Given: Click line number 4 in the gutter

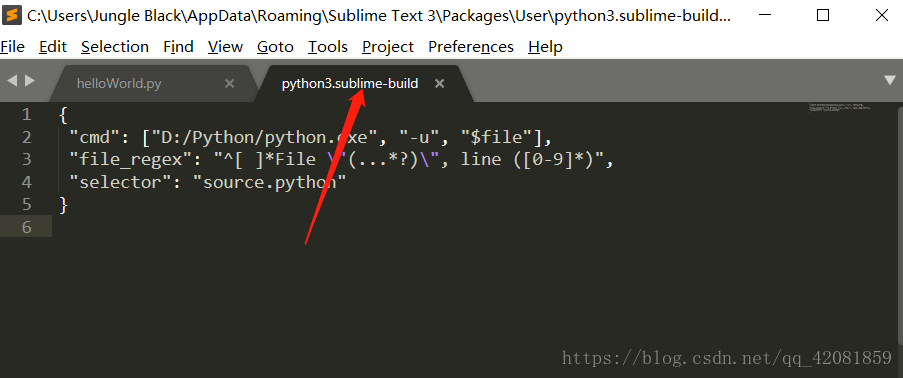Looking at the screenshot, I should click(x=26, y=182).
